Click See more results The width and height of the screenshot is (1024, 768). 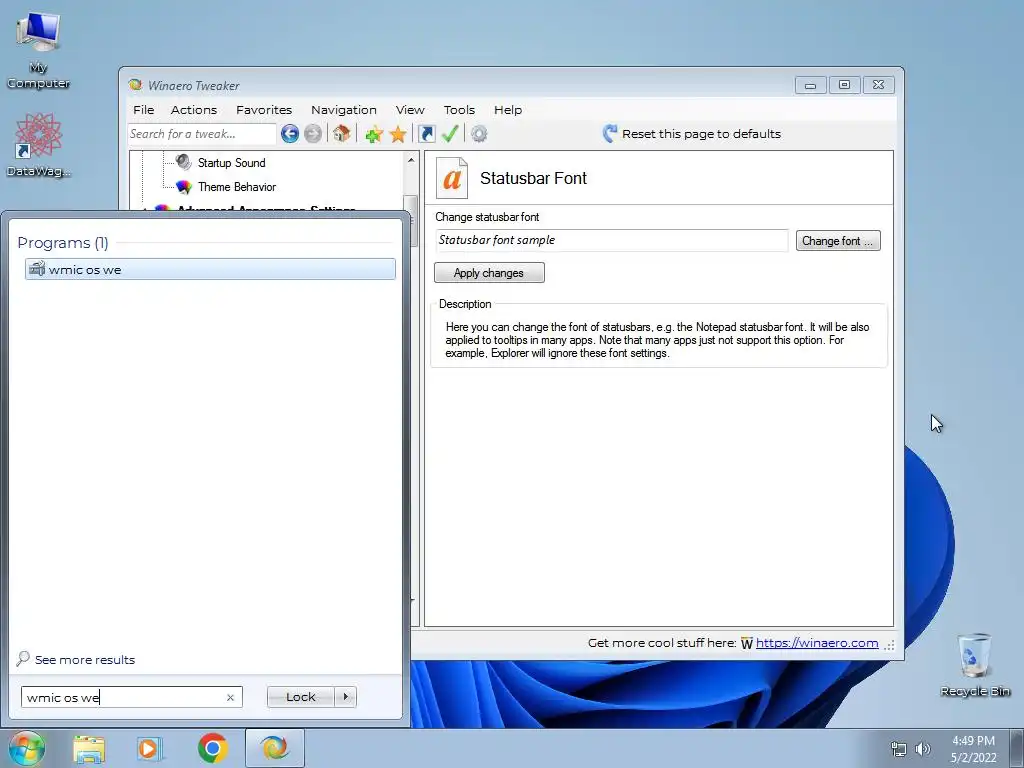click(x=85, y=660)
